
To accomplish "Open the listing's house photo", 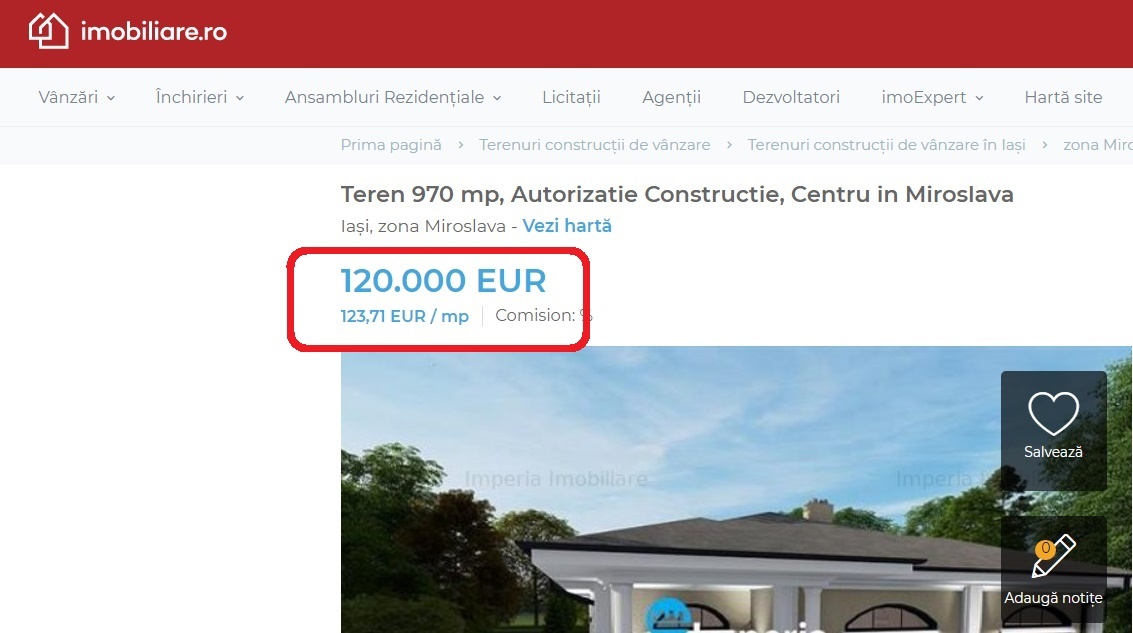I will pyautogui.click(x=736, y=489).
